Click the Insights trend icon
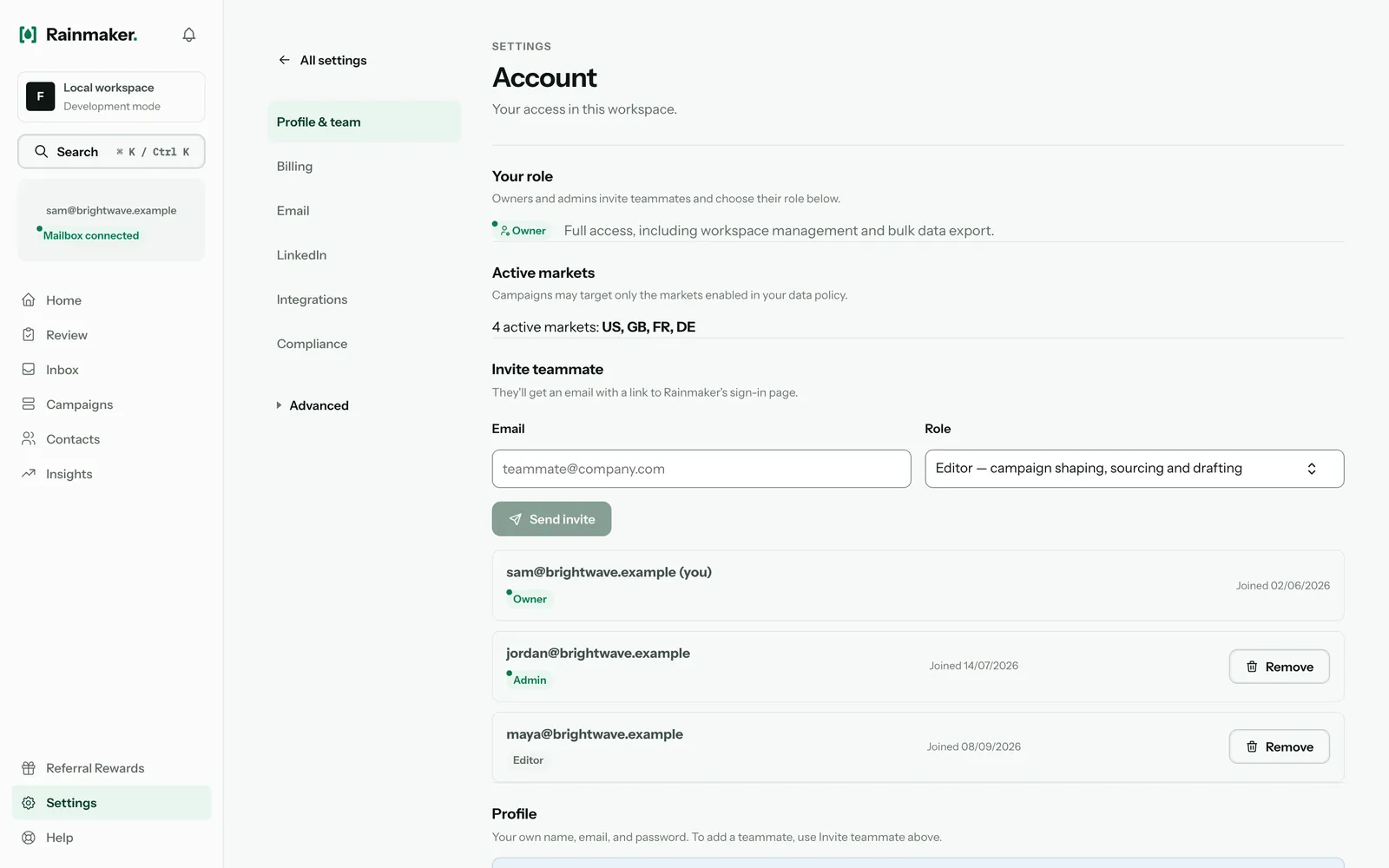 tap(29, 473)
